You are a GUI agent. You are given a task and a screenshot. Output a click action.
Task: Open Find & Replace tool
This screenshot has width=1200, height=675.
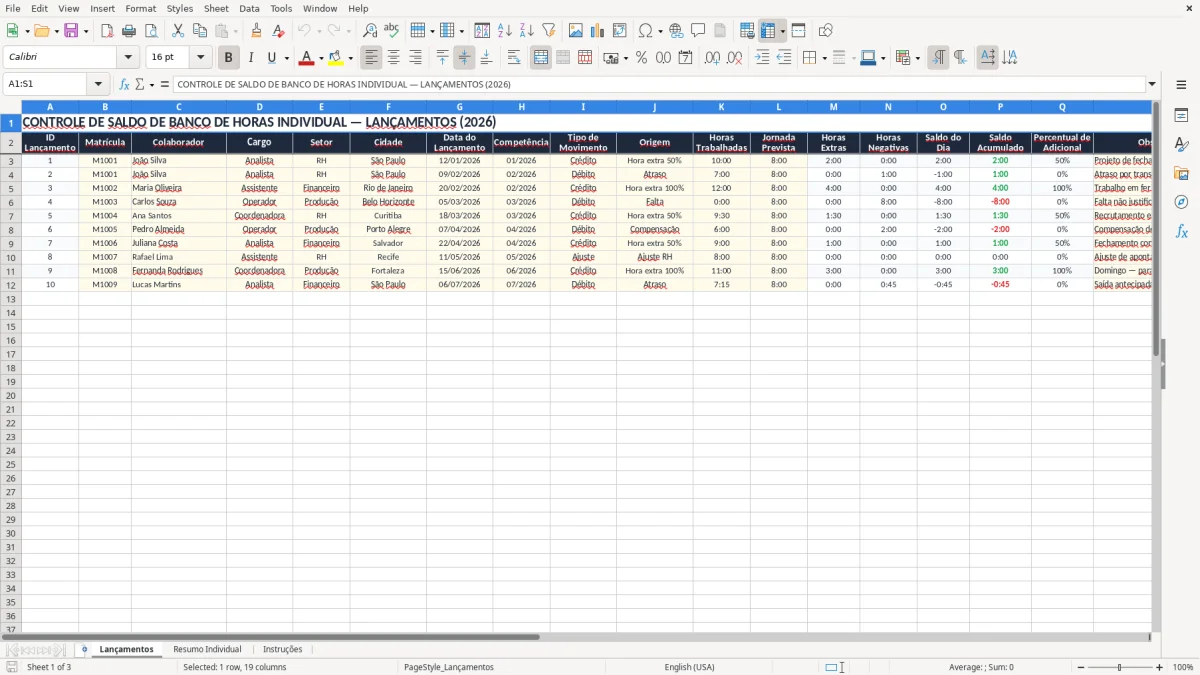pyautogui.click(x=370, y=31)
